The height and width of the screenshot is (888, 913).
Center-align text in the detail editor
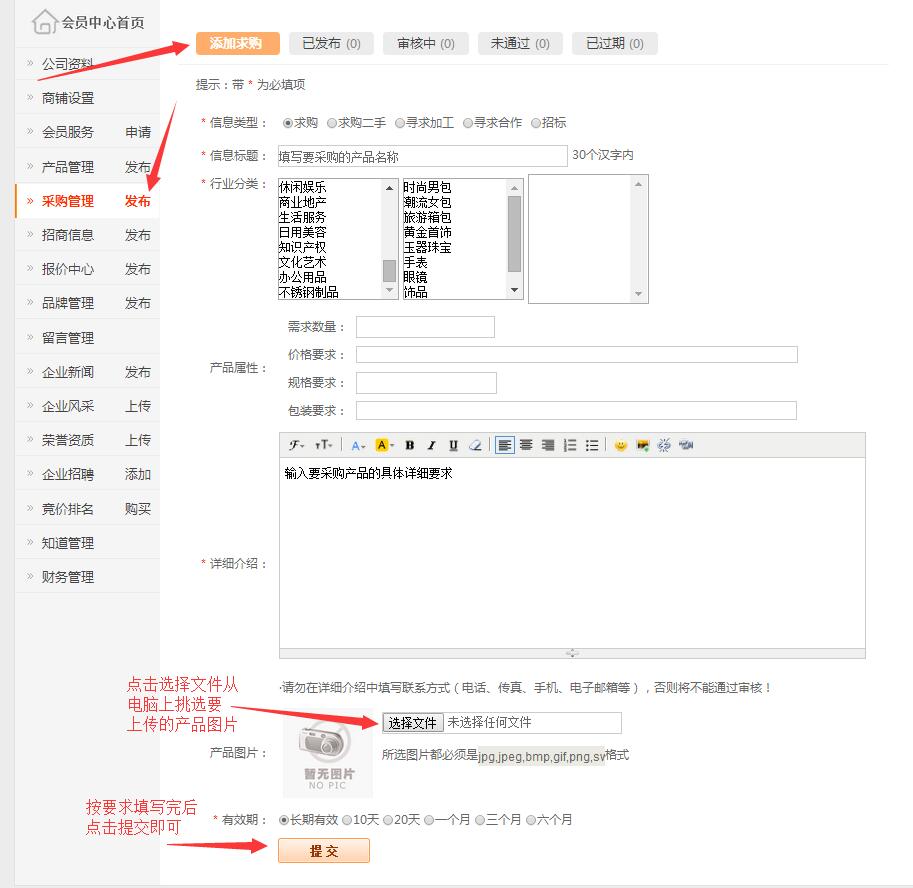[526, 445]
